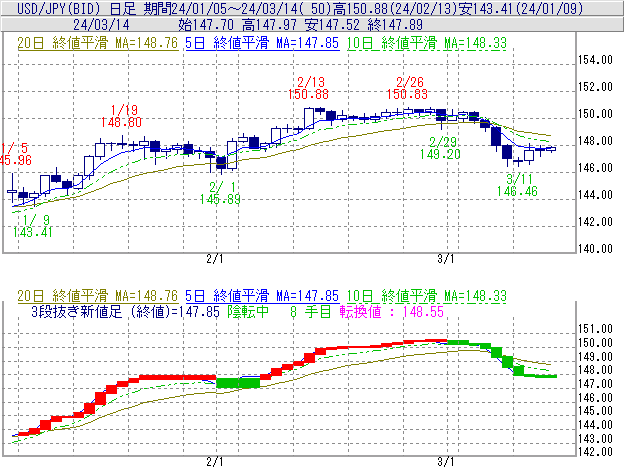Click the 始147.70 open value
The height and width of the screenshot is (475, 624).
tap(206, 25)
